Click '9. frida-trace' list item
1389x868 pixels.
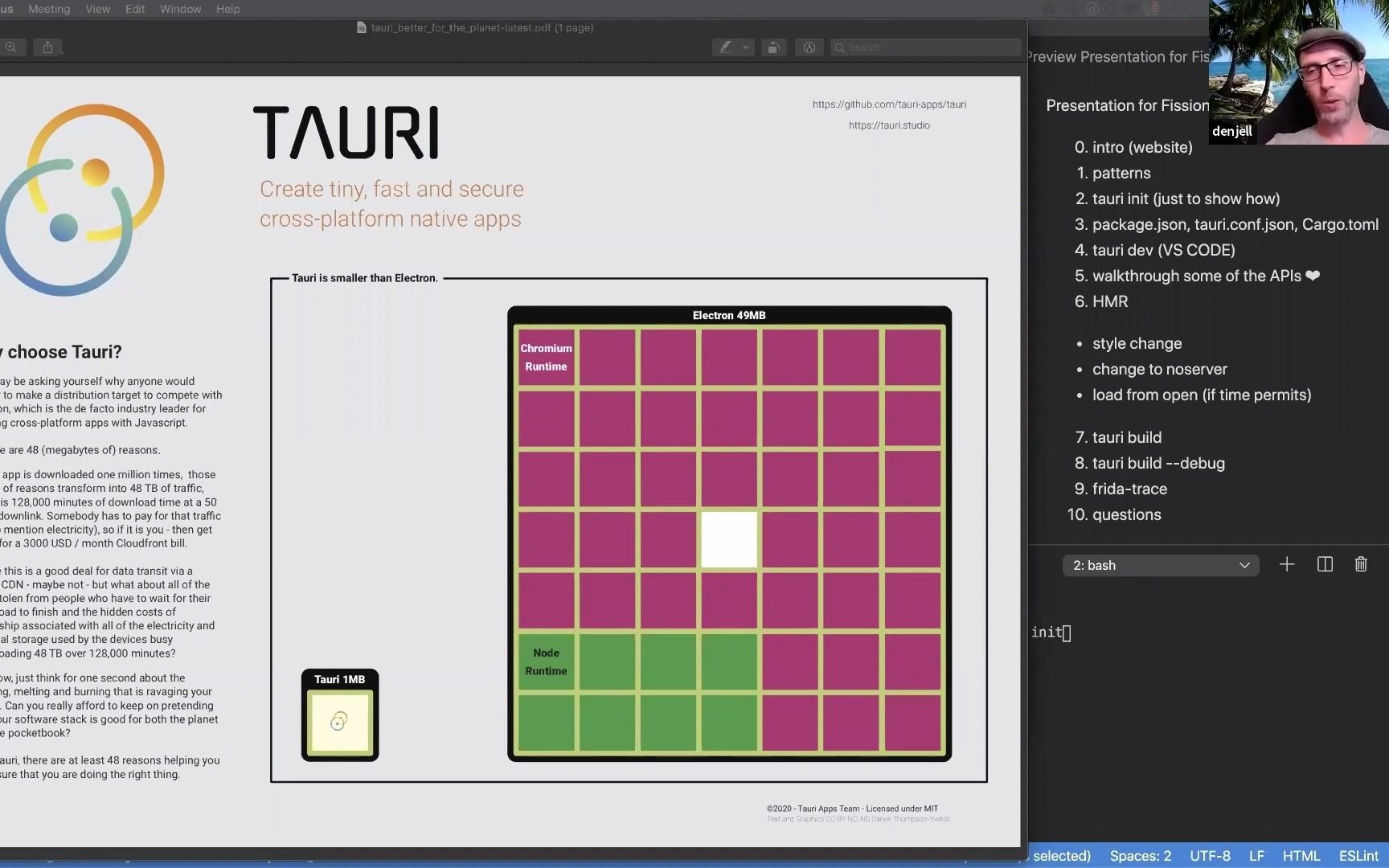click(x=1121, y=489)
